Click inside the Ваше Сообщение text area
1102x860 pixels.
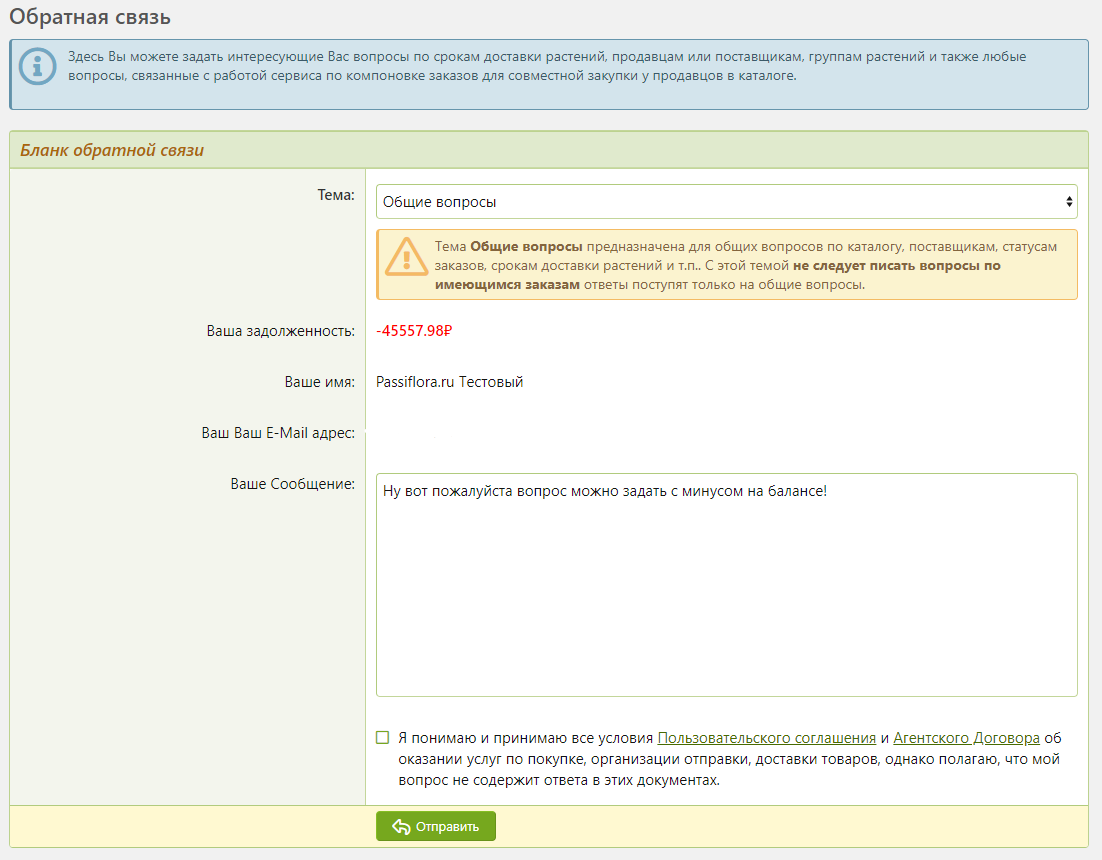[726, 585]
